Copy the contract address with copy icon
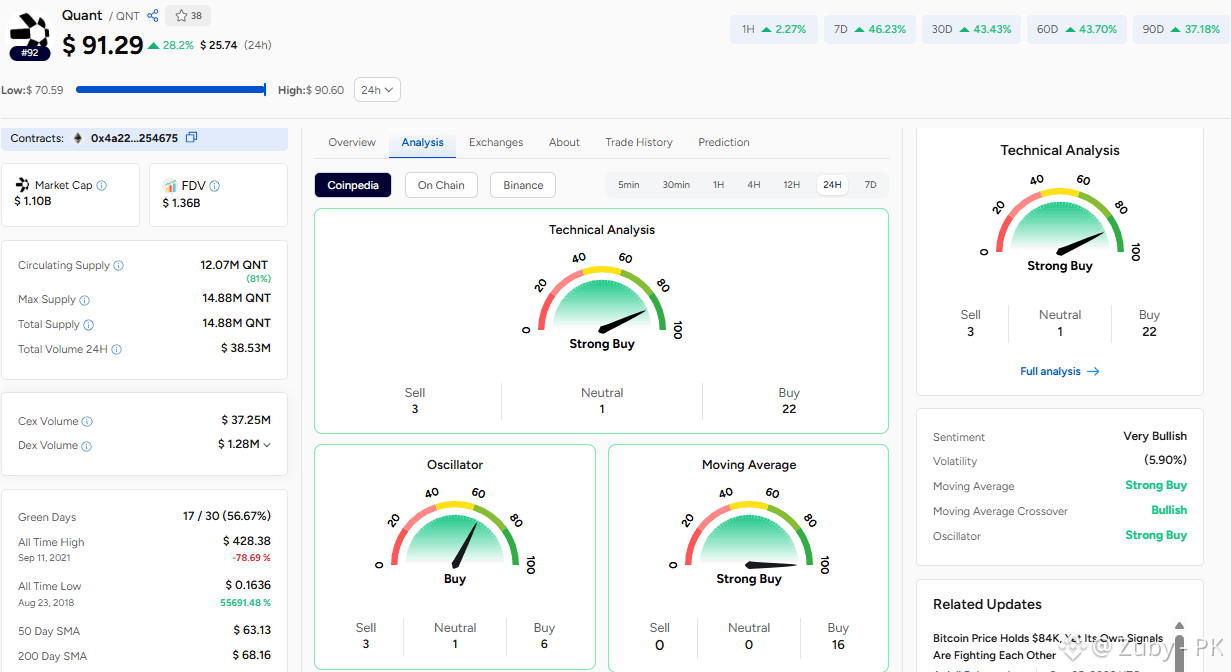Screen dimensions: 1231x672 [192, 138]
